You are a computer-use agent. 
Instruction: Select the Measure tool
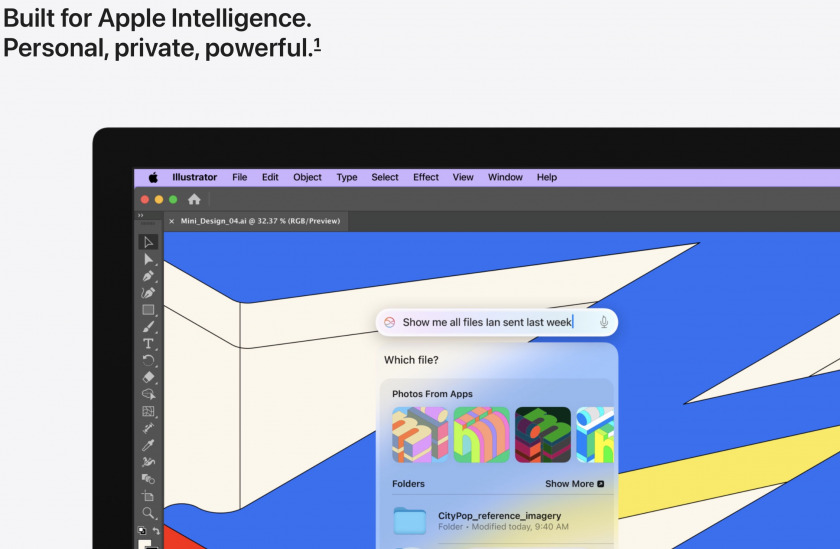pos(148,428)
